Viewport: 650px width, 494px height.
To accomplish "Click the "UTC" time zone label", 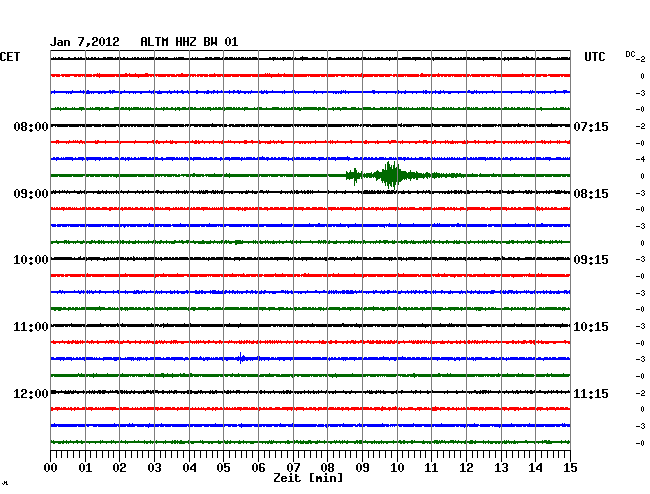I will point(594,57).
